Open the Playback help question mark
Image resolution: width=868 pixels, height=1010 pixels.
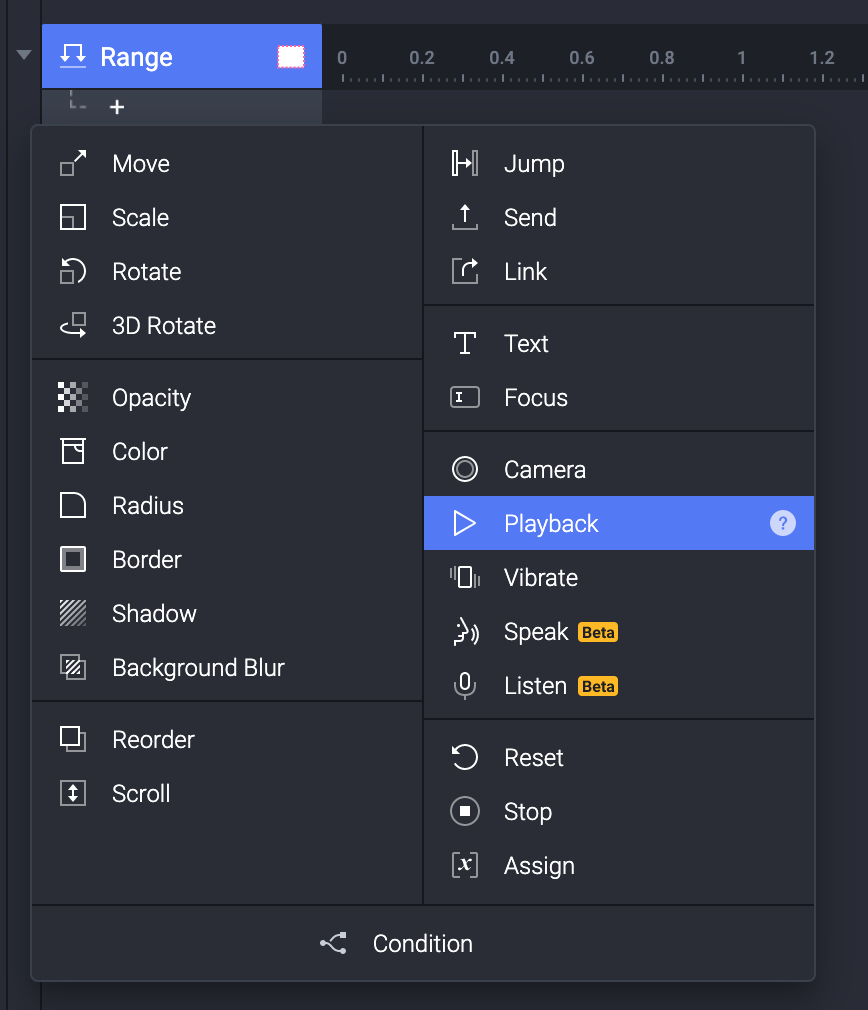coord(783,524)
